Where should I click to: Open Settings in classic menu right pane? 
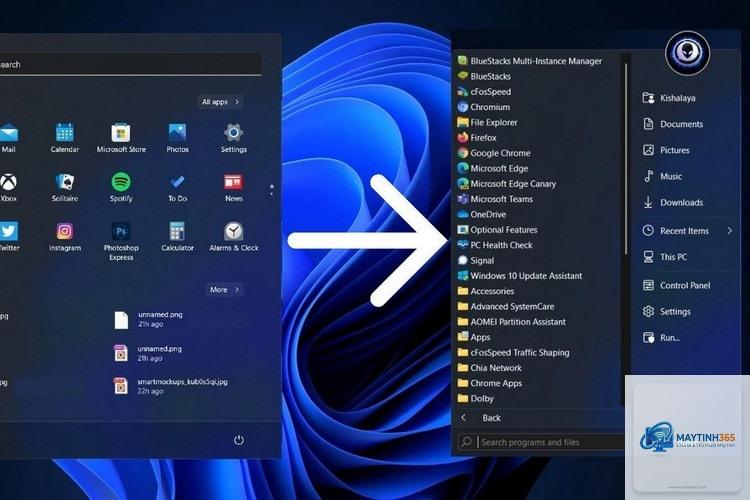[666, 311]
